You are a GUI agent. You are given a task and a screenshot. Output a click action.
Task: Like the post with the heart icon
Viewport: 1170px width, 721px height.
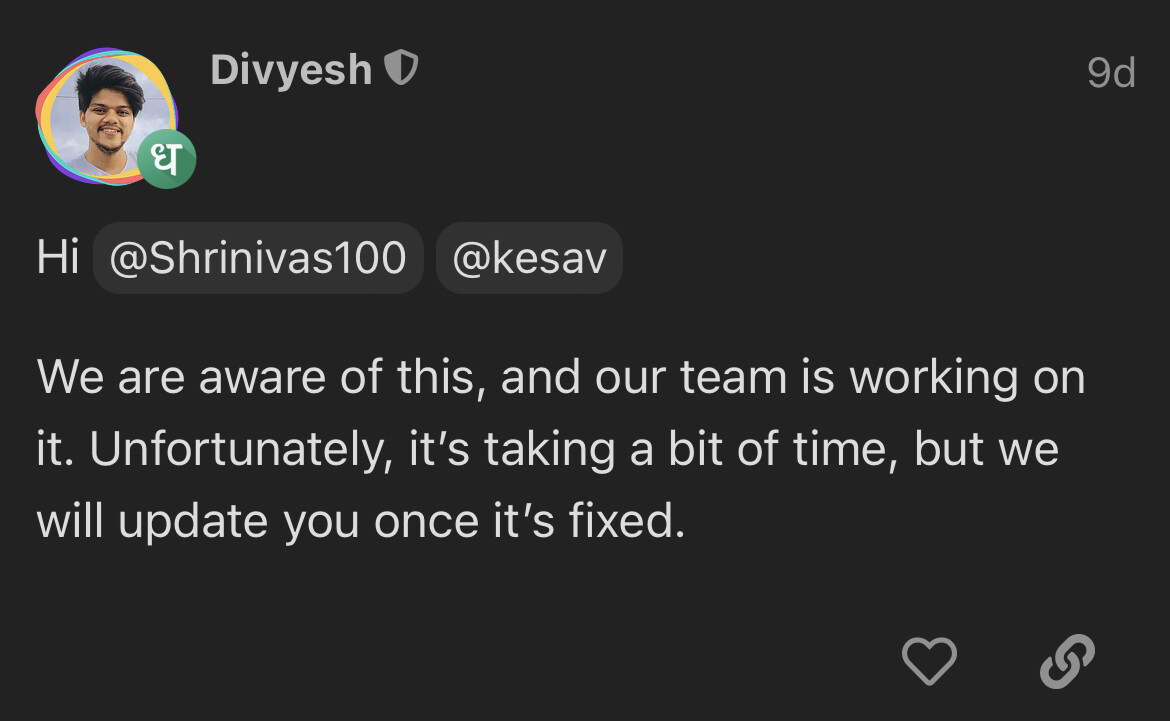click(x=929, y=661)
